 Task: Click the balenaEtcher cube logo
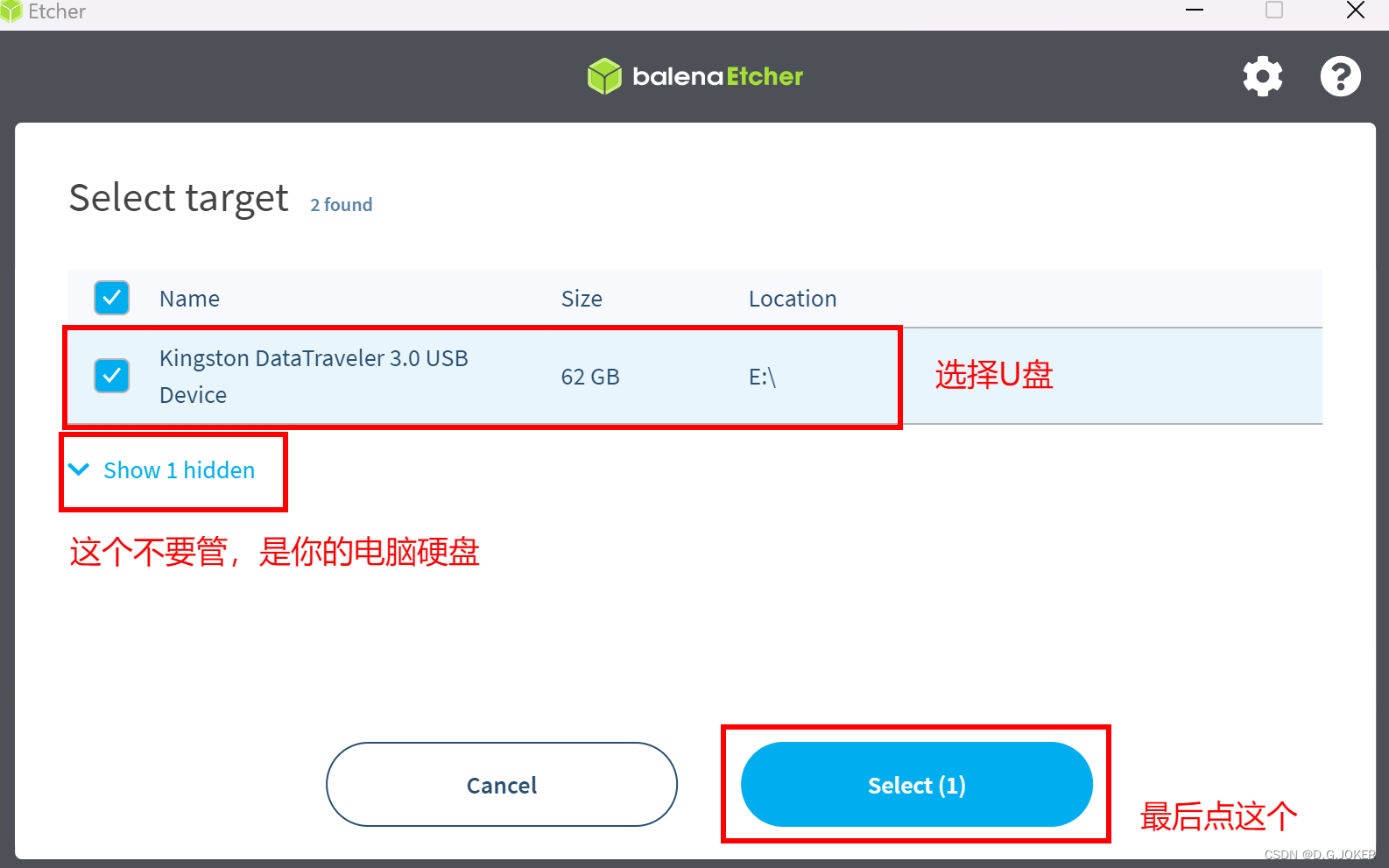click(x=604, y=76)
